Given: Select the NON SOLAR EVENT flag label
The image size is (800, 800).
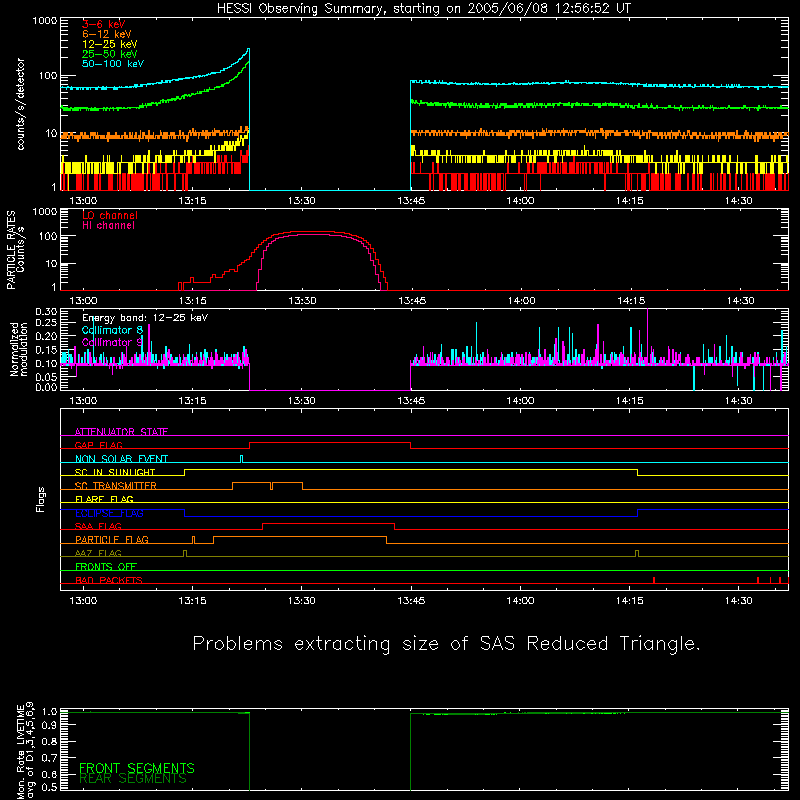Looking at the screenshot, I should tap(121, 459).
